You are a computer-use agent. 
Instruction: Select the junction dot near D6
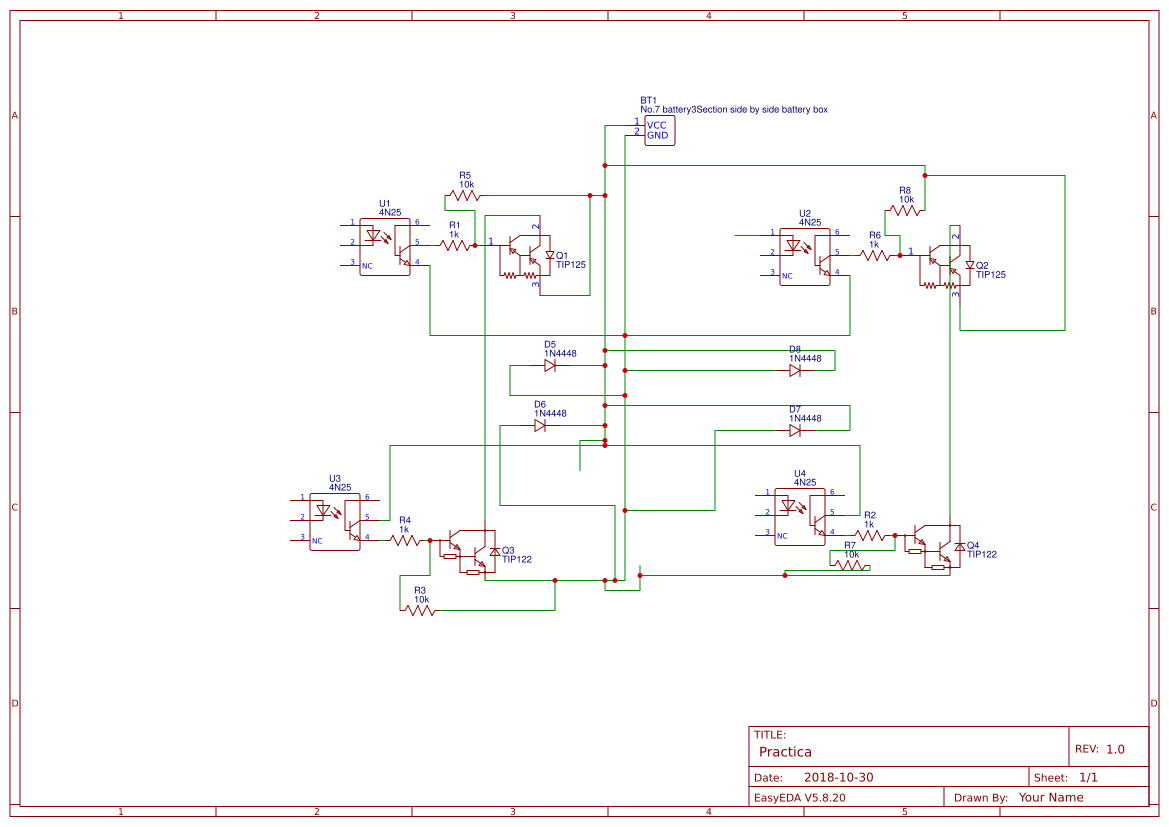[x=605, y=425]
